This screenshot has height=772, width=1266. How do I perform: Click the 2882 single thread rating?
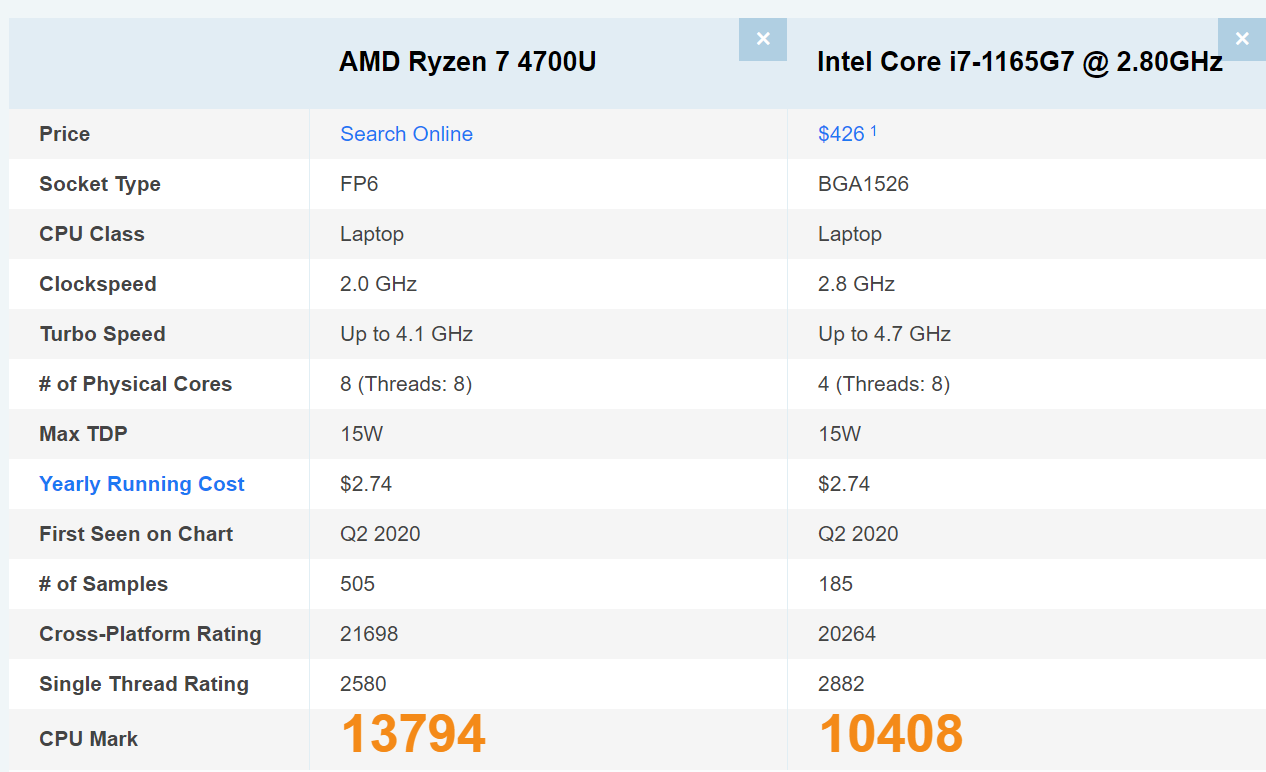[x=841, y=684]
